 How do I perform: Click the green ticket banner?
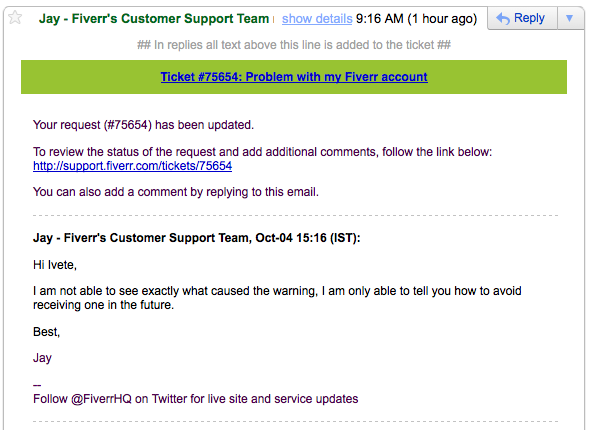(x=294, y=77)
